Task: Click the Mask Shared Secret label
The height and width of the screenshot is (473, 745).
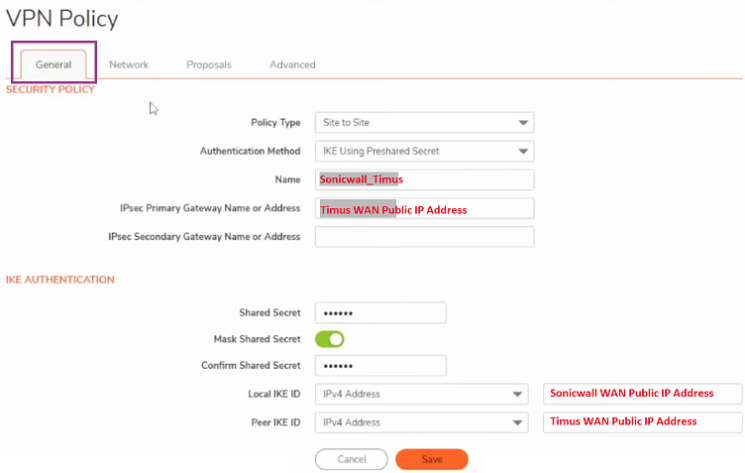Action: coord(257,339)
